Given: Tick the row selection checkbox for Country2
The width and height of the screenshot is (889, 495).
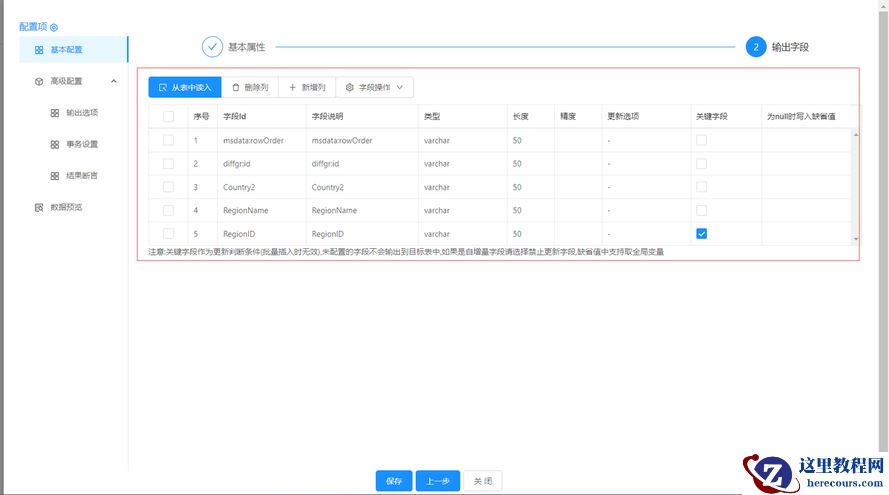Looking at the screenshot, I should 168,187.
